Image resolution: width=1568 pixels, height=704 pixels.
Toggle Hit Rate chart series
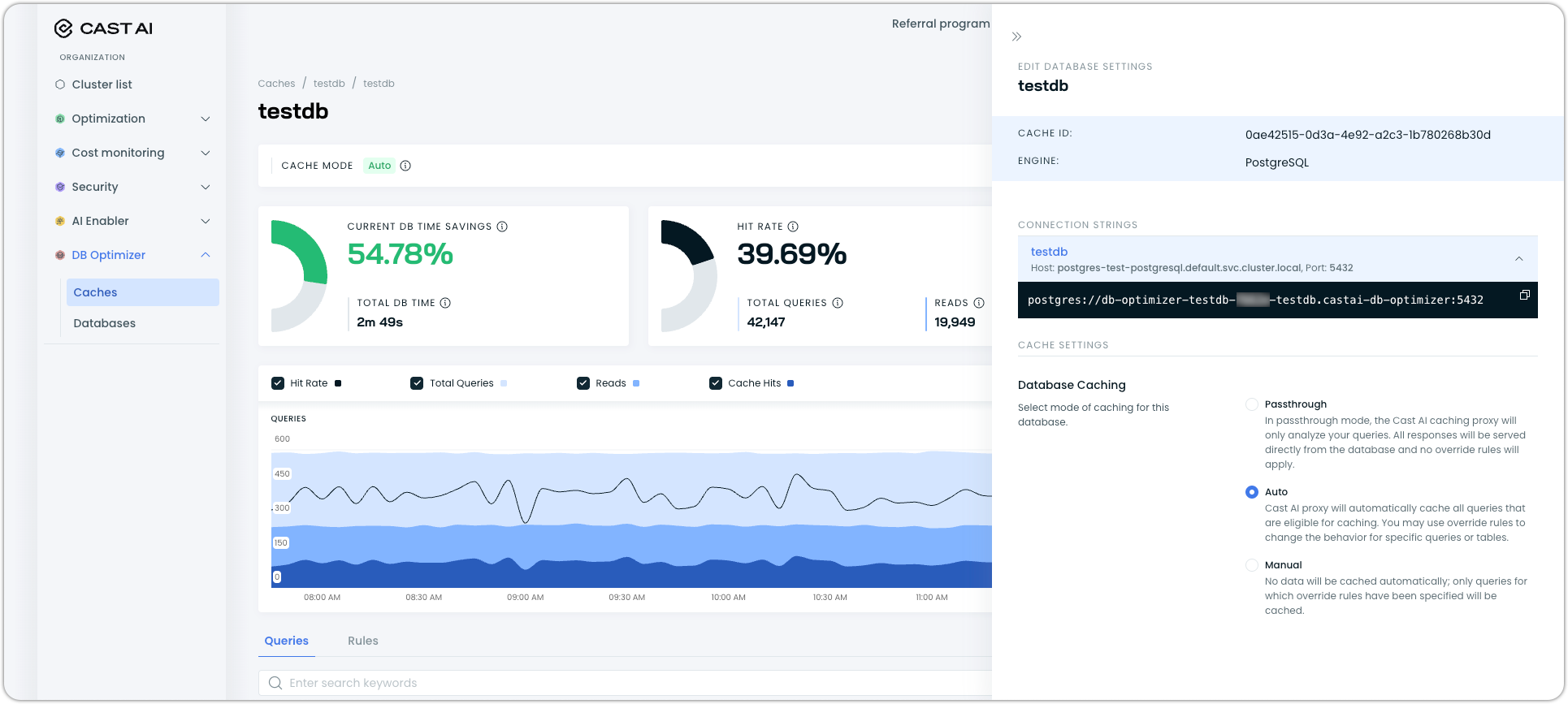278,383
